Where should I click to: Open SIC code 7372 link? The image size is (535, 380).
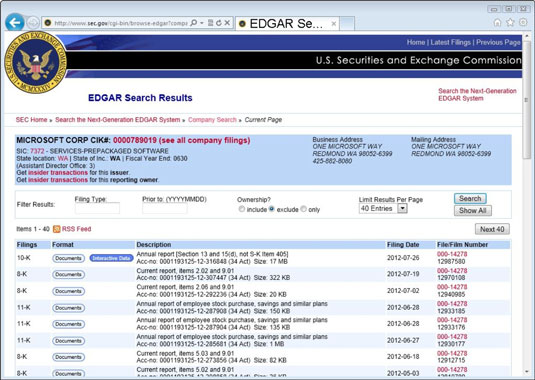[37, 151]
